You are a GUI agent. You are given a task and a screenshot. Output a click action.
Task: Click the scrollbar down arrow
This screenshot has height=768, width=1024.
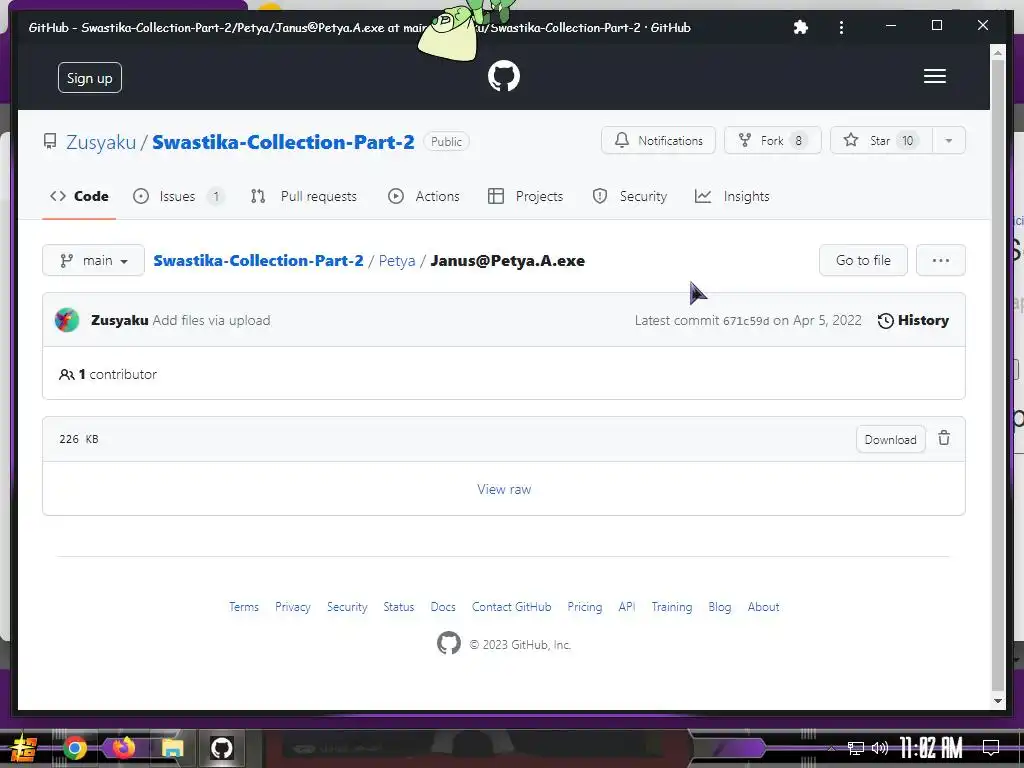pyautogui.click(x=997, y=701)
